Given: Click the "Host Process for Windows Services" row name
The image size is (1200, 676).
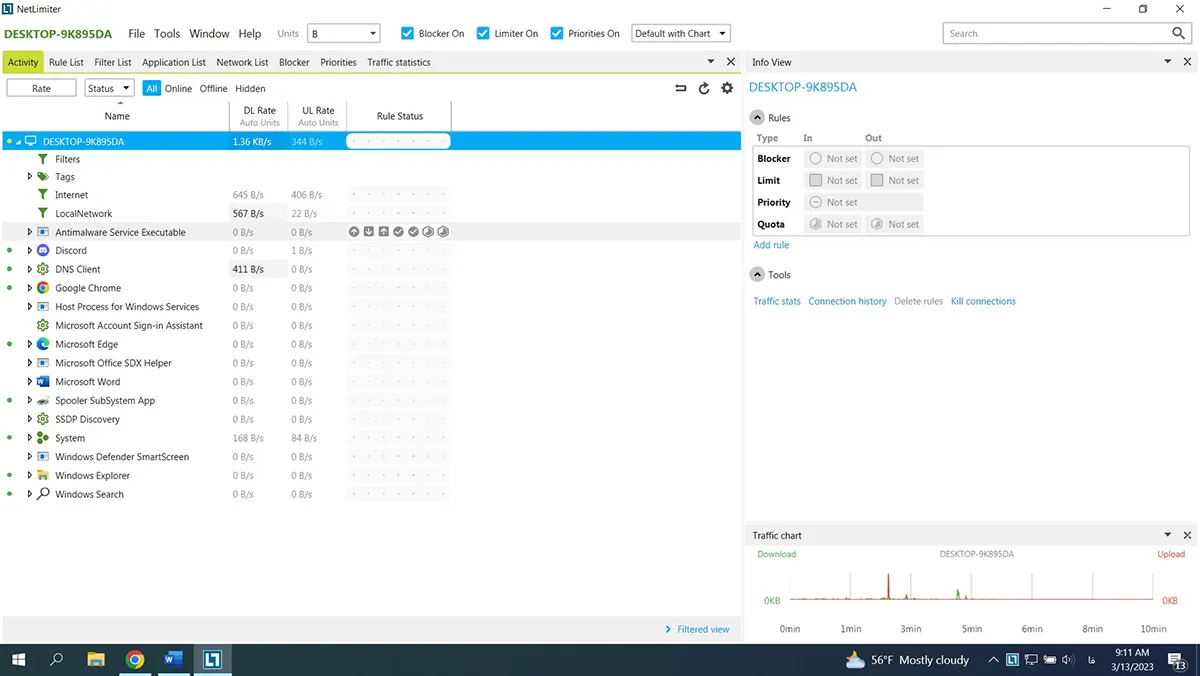Looking at the screenshot, I should click(x=127, y=307).
